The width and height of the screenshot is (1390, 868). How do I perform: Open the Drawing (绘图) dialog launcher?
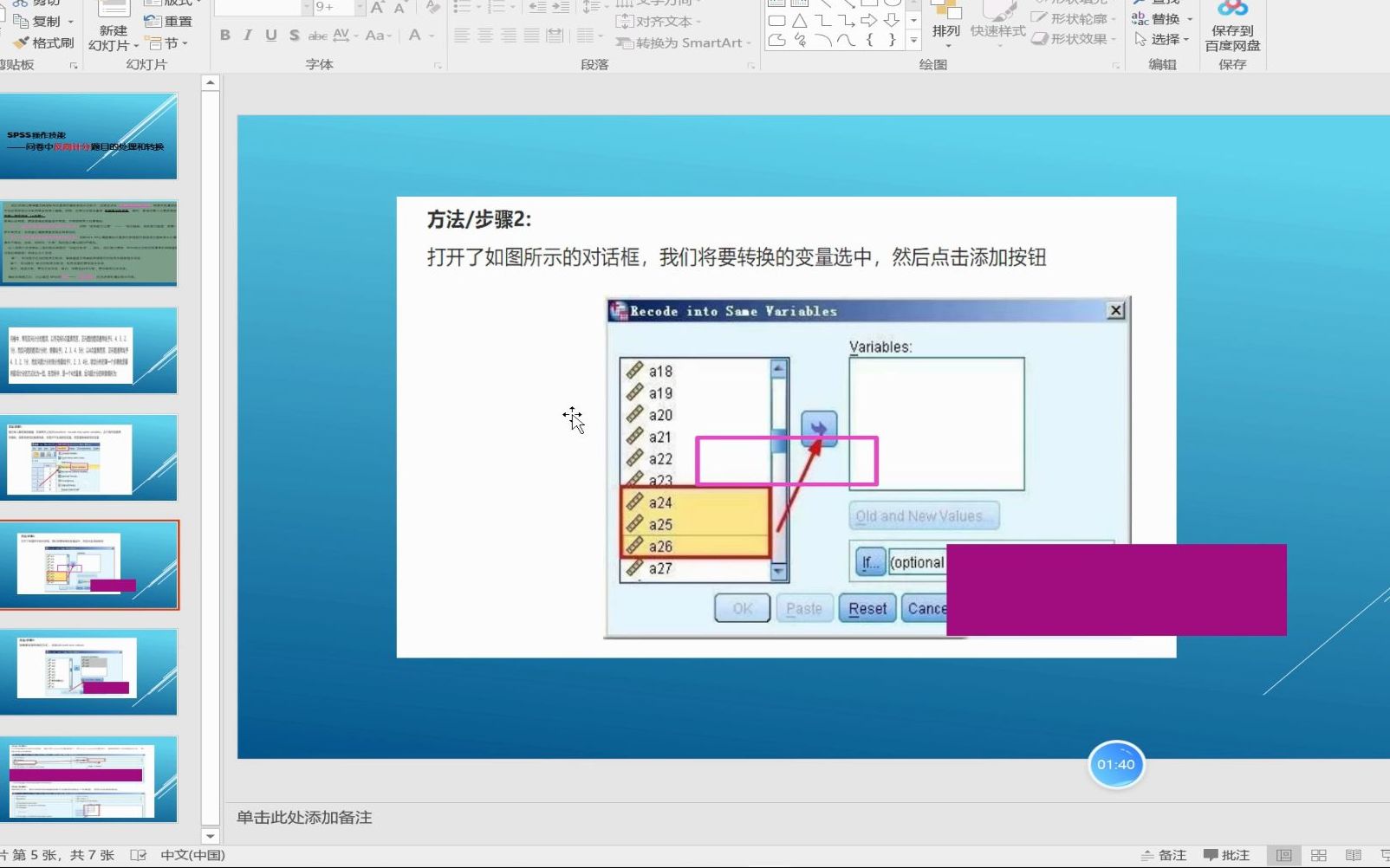1115,66
